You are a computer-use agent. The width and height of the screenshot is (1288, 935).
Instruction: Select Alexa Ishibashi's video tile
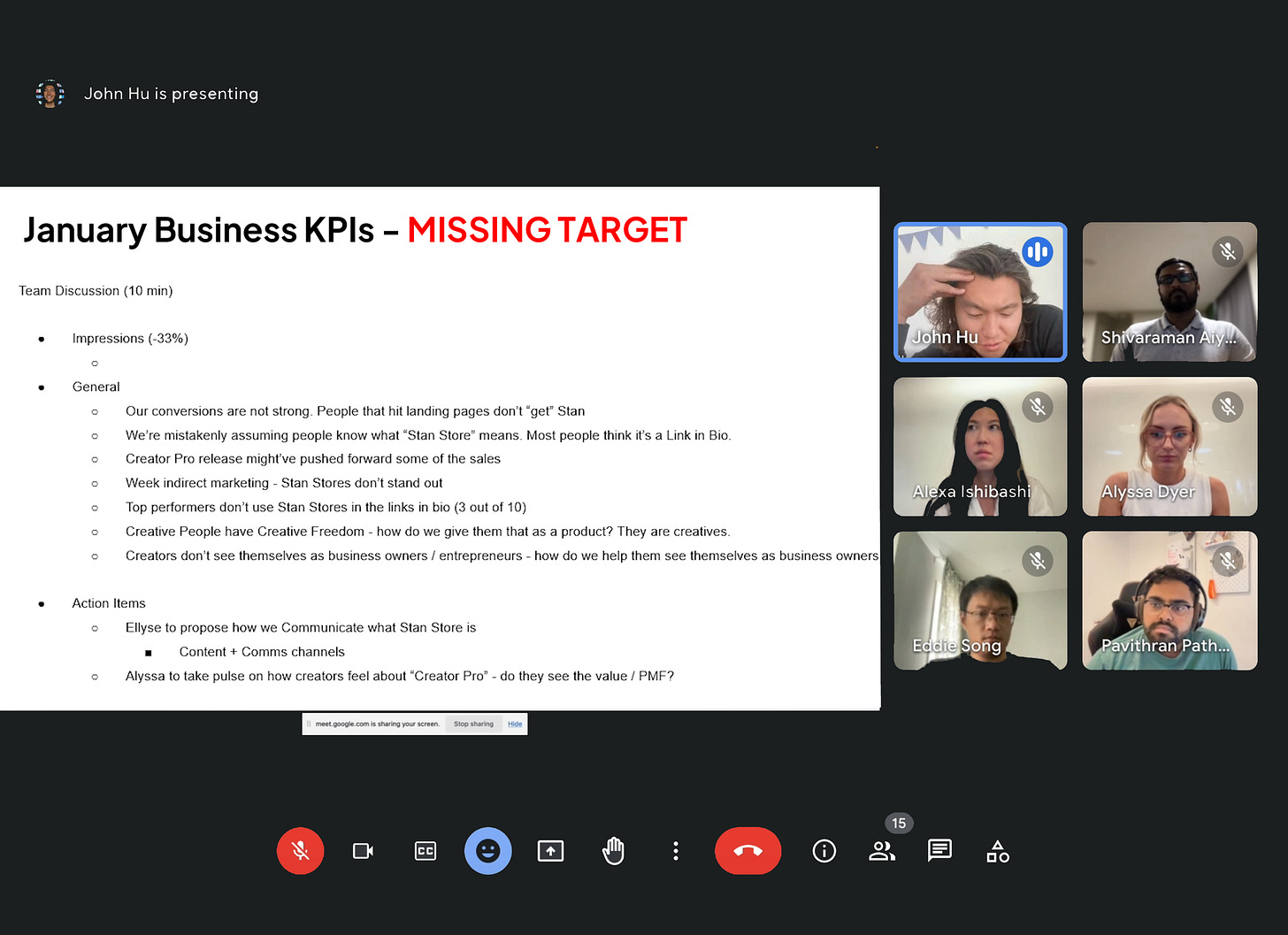pos(980,447)
